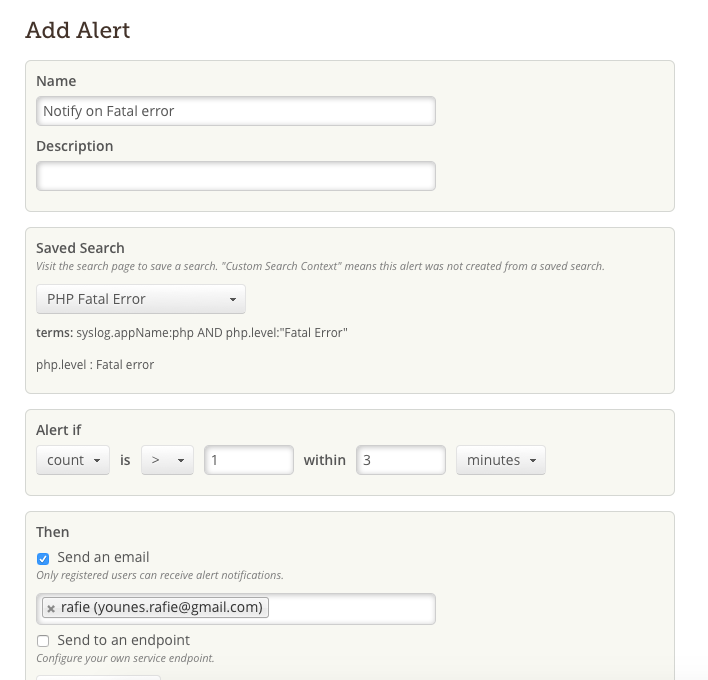This screenshot has width=708, height=680.
Task: Click the alert threshold value field
Action: (248, 460)
